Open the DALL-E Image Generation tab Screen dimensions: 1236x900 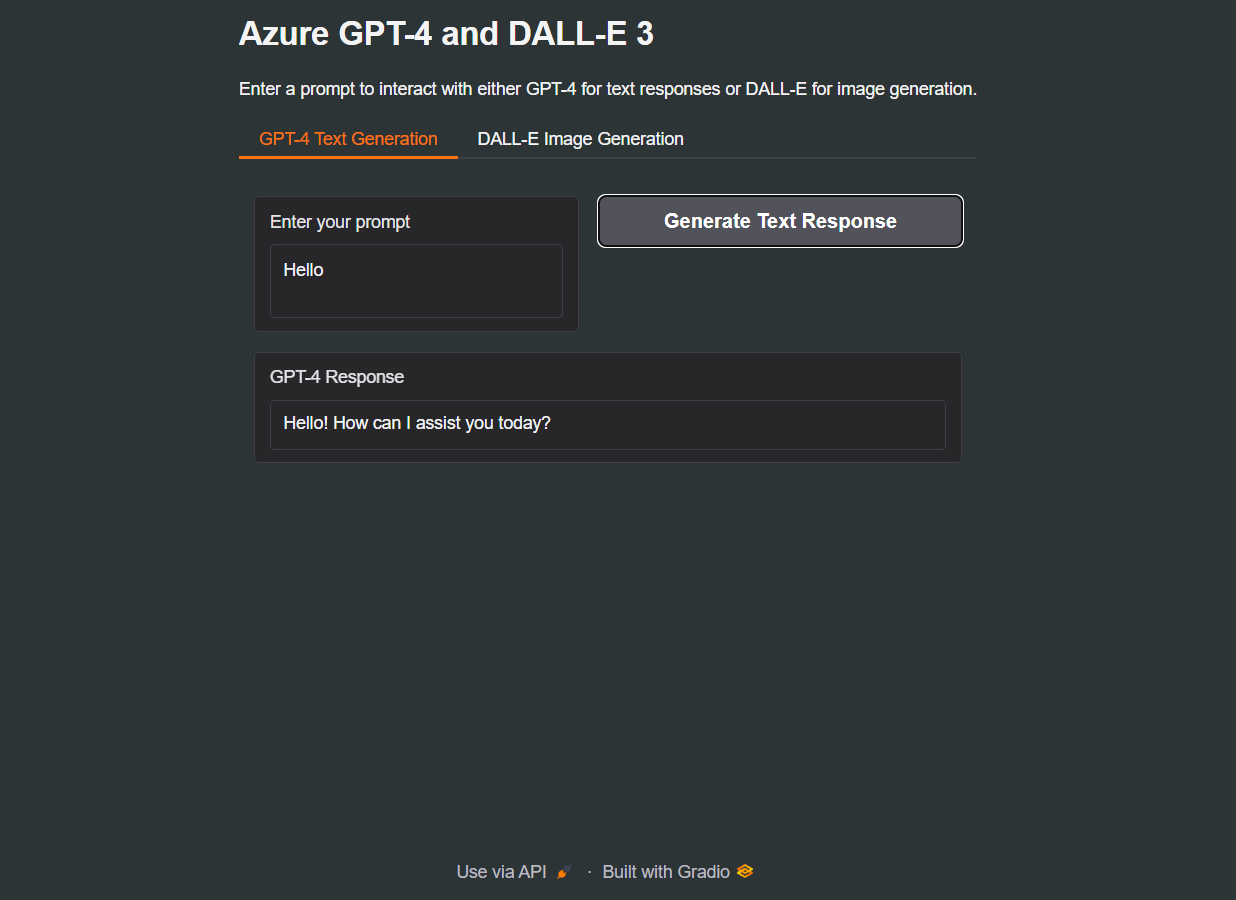580,139
